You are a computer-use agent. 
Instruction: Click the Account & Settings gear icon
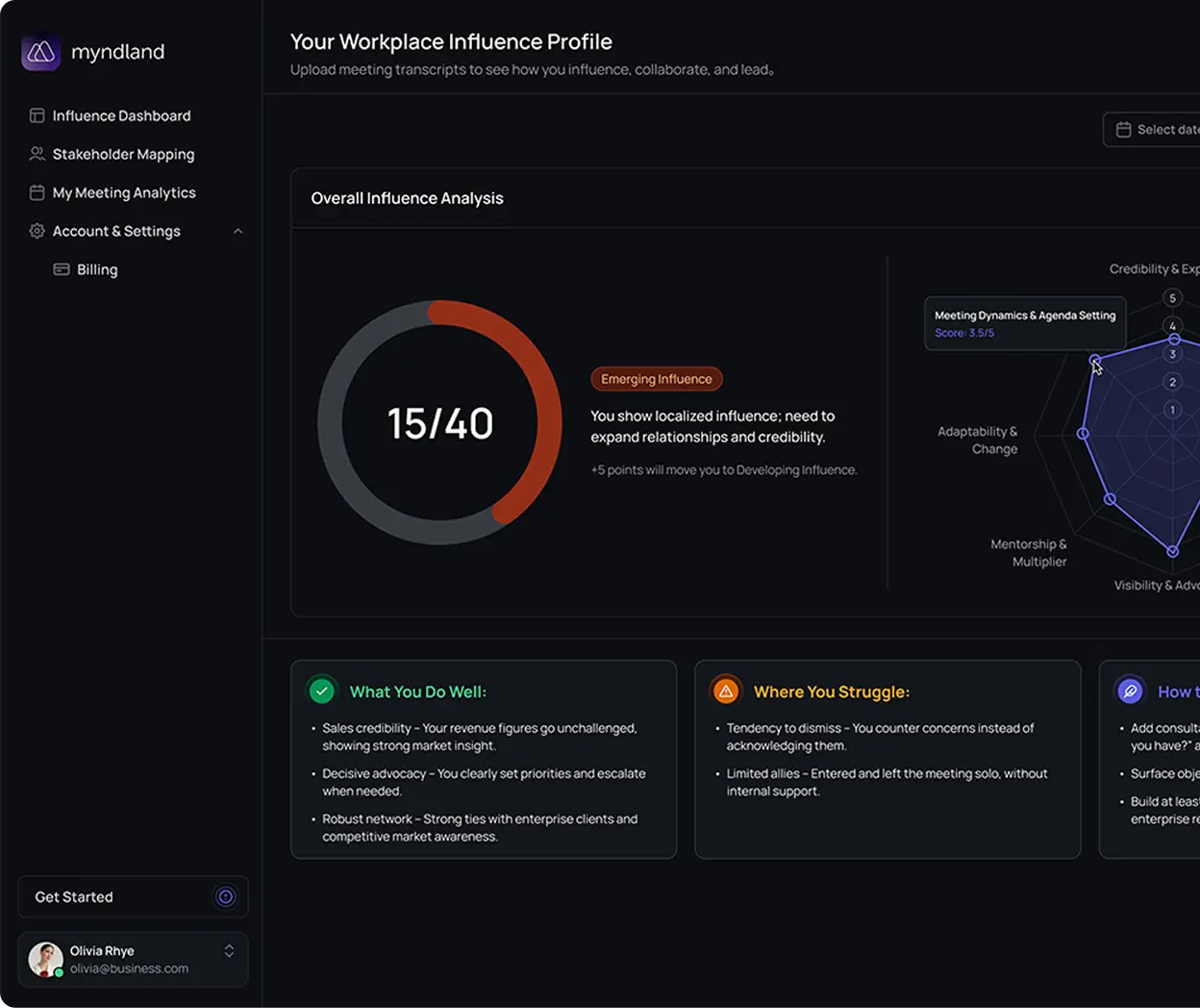pos(37,231)
